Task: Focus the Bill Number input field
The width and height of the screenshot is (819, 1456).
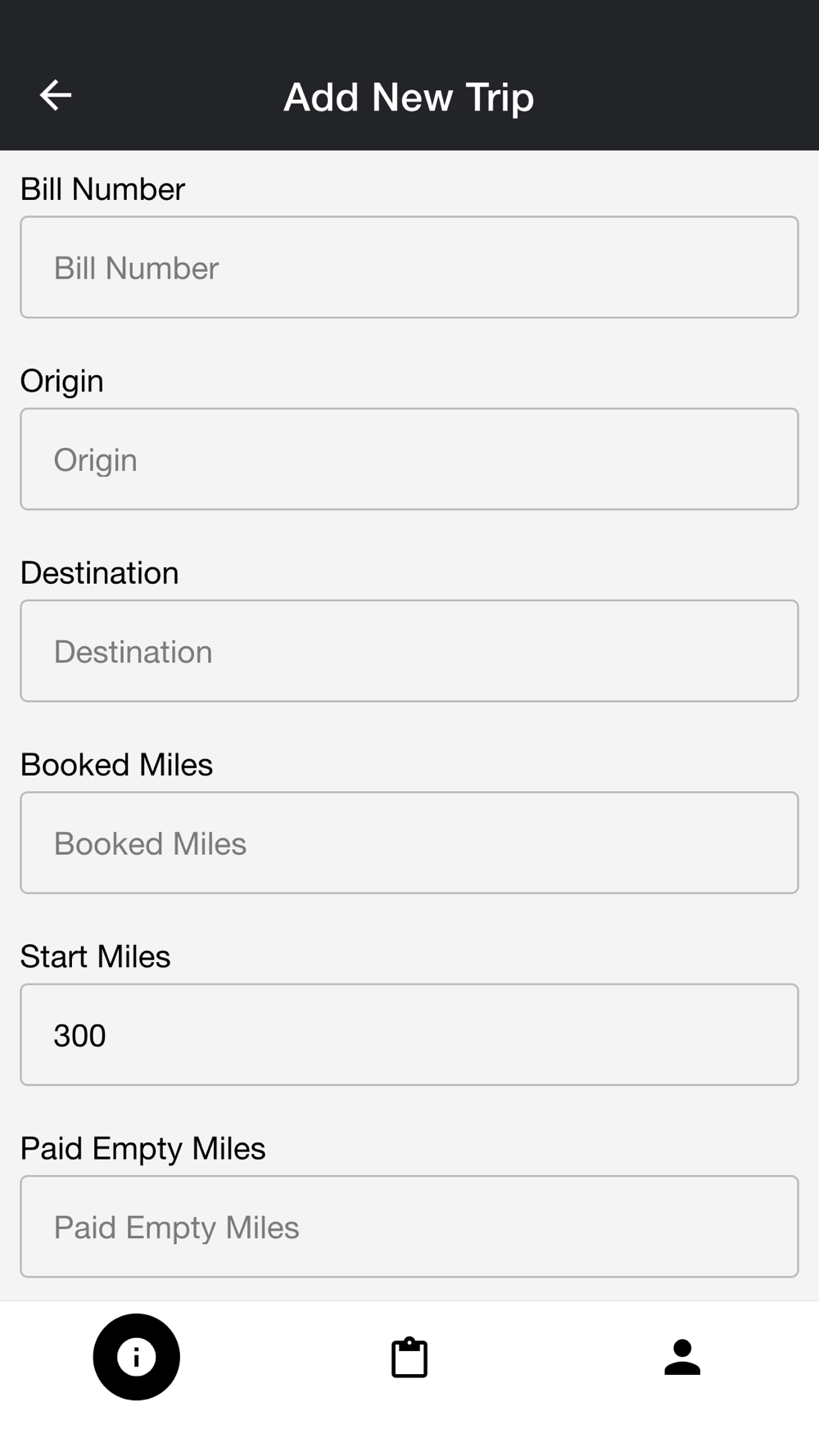Action: 409,267
